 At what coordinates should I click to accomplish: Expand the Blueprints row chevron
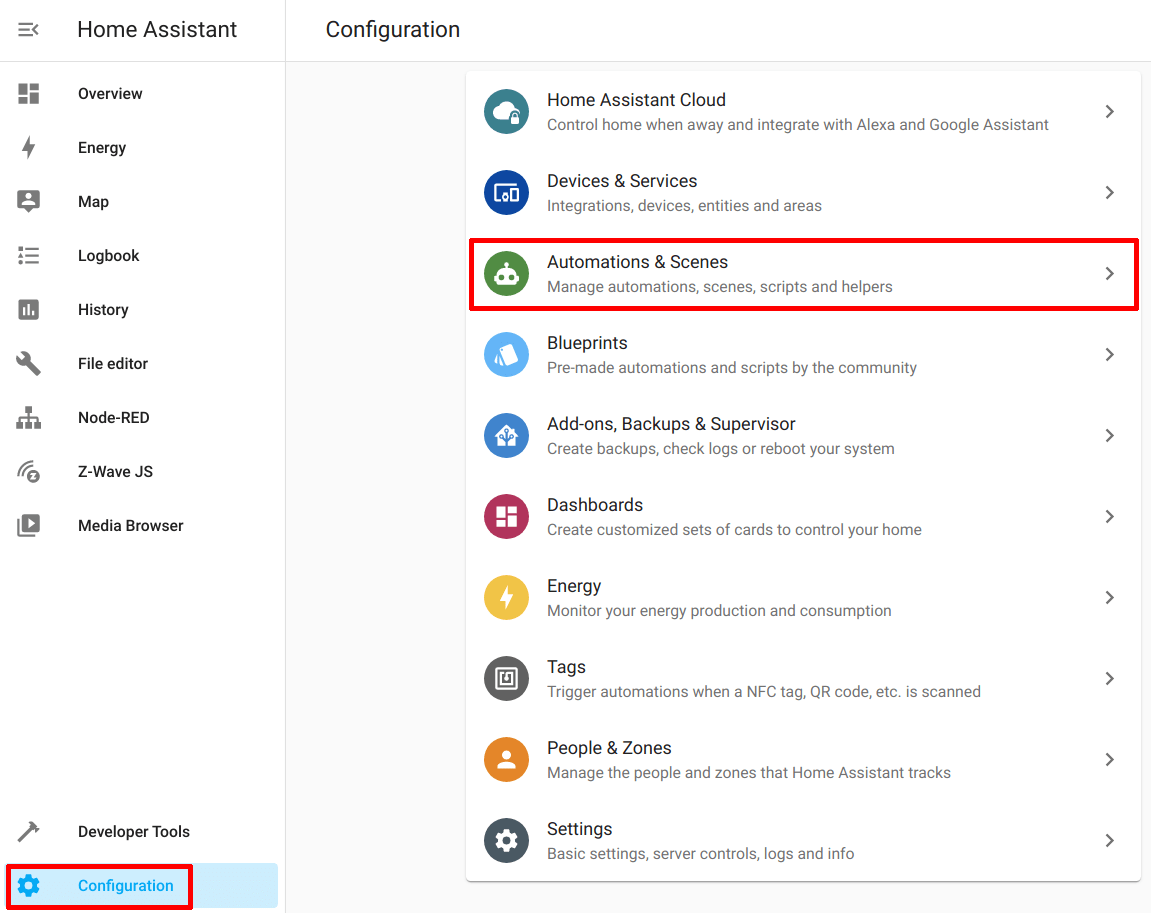click(1109, 354)
